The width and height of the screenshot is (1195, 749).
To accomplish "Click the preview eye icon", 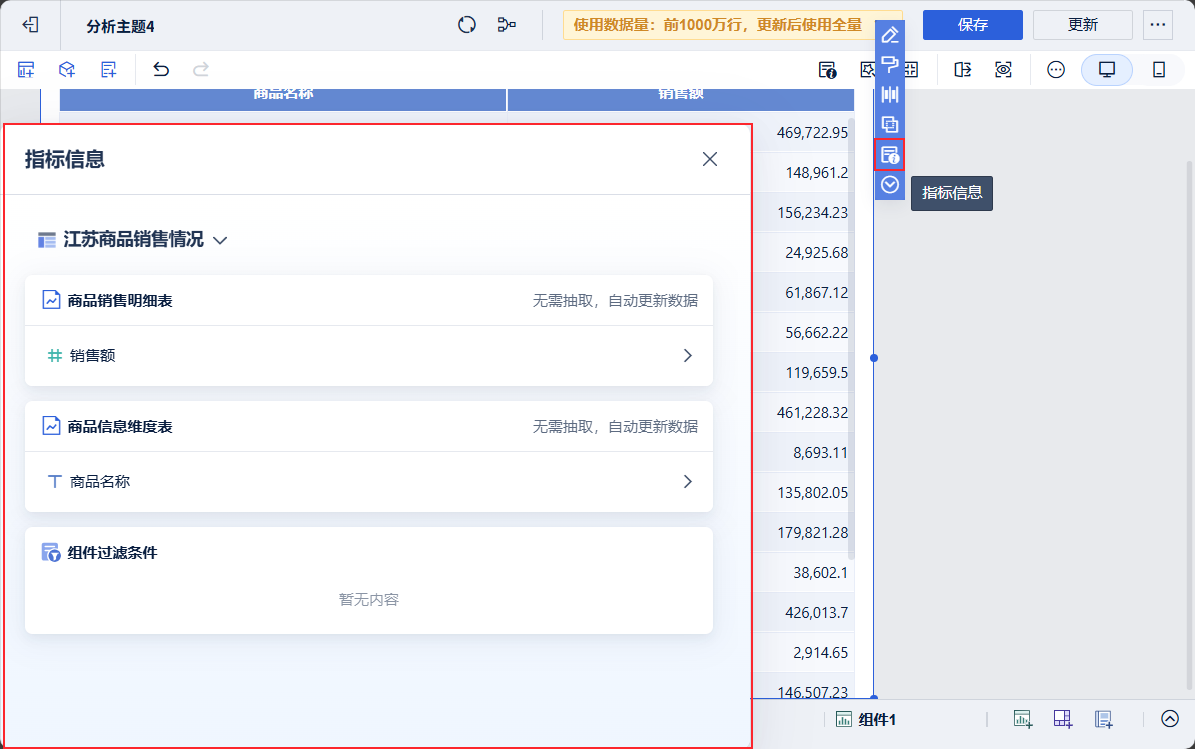I will click(1004, 70).
